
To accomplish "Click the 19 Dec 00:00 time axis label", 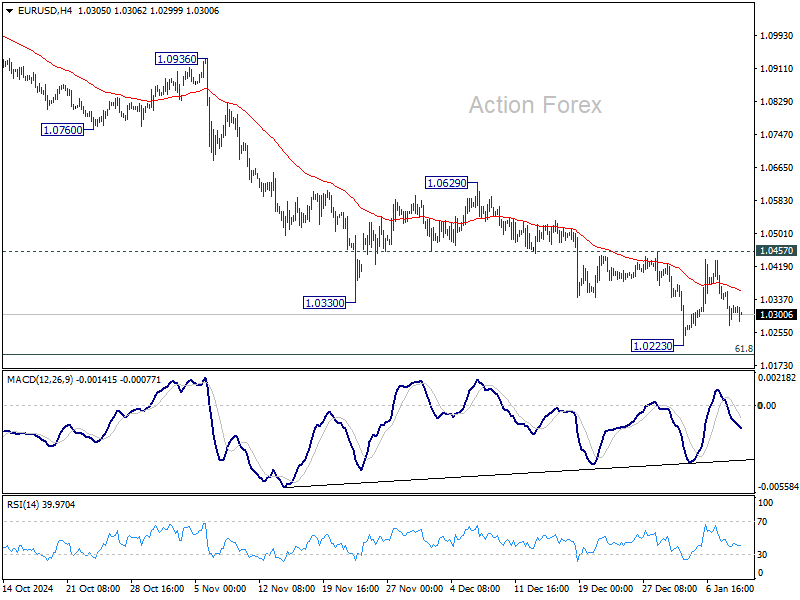I will (606, 588).
